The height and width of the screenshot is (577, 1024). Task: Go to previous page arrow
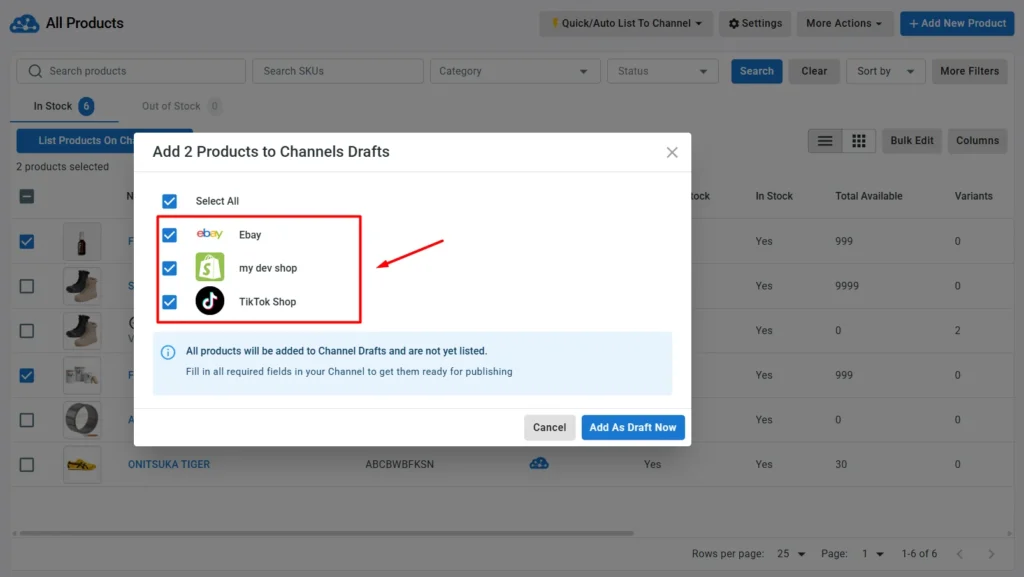pyautogui.click(x=960, y=554)
